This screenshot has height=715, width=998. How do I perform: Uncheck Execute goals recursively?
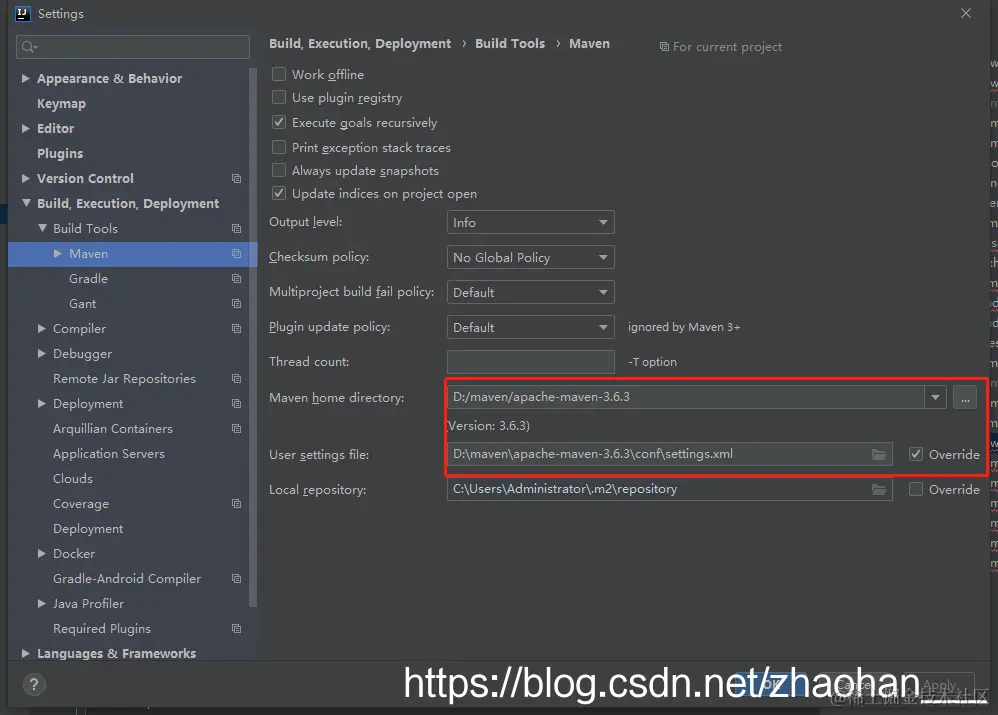(279, 122)
